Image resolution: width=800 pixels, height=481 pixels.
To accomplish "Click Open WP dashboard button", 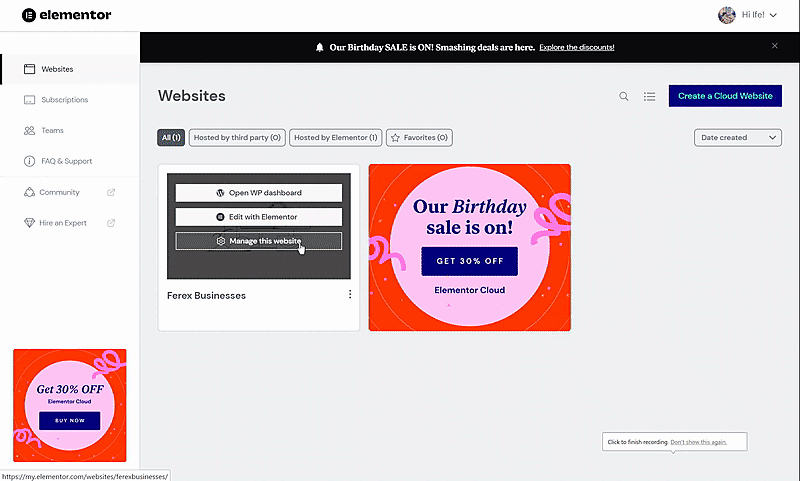I will [x=259, y=193].
